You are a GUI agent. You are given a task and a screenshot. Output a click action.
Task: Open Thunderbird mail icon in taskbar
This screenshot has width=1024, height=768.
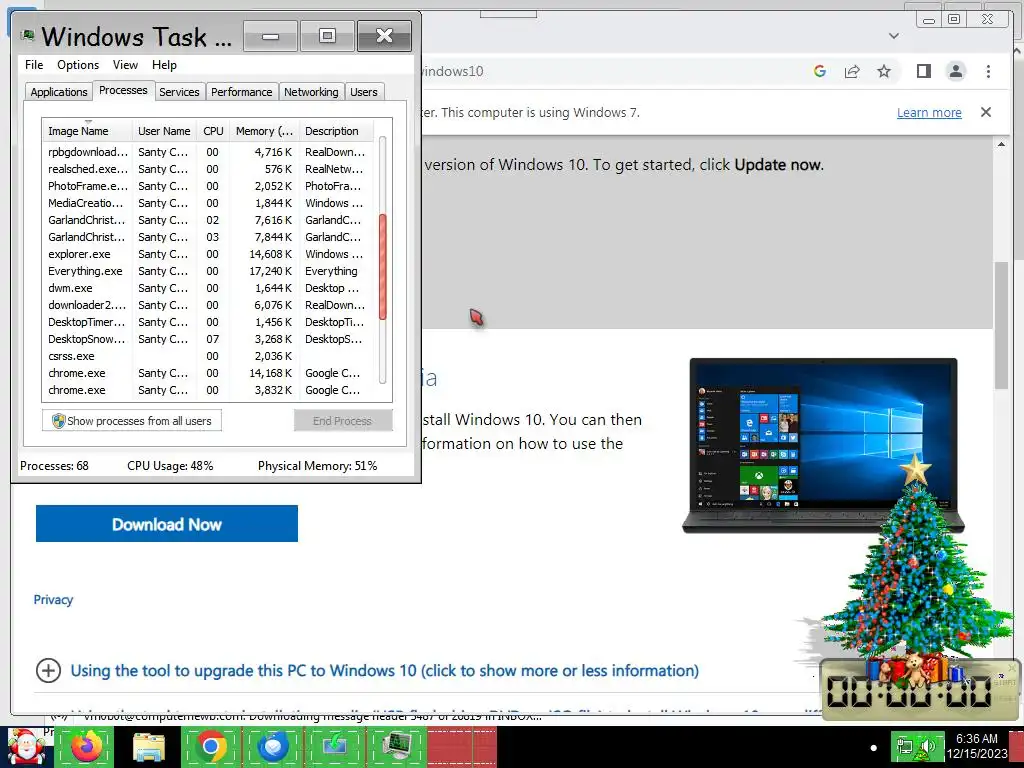click(x=273, y=746)
